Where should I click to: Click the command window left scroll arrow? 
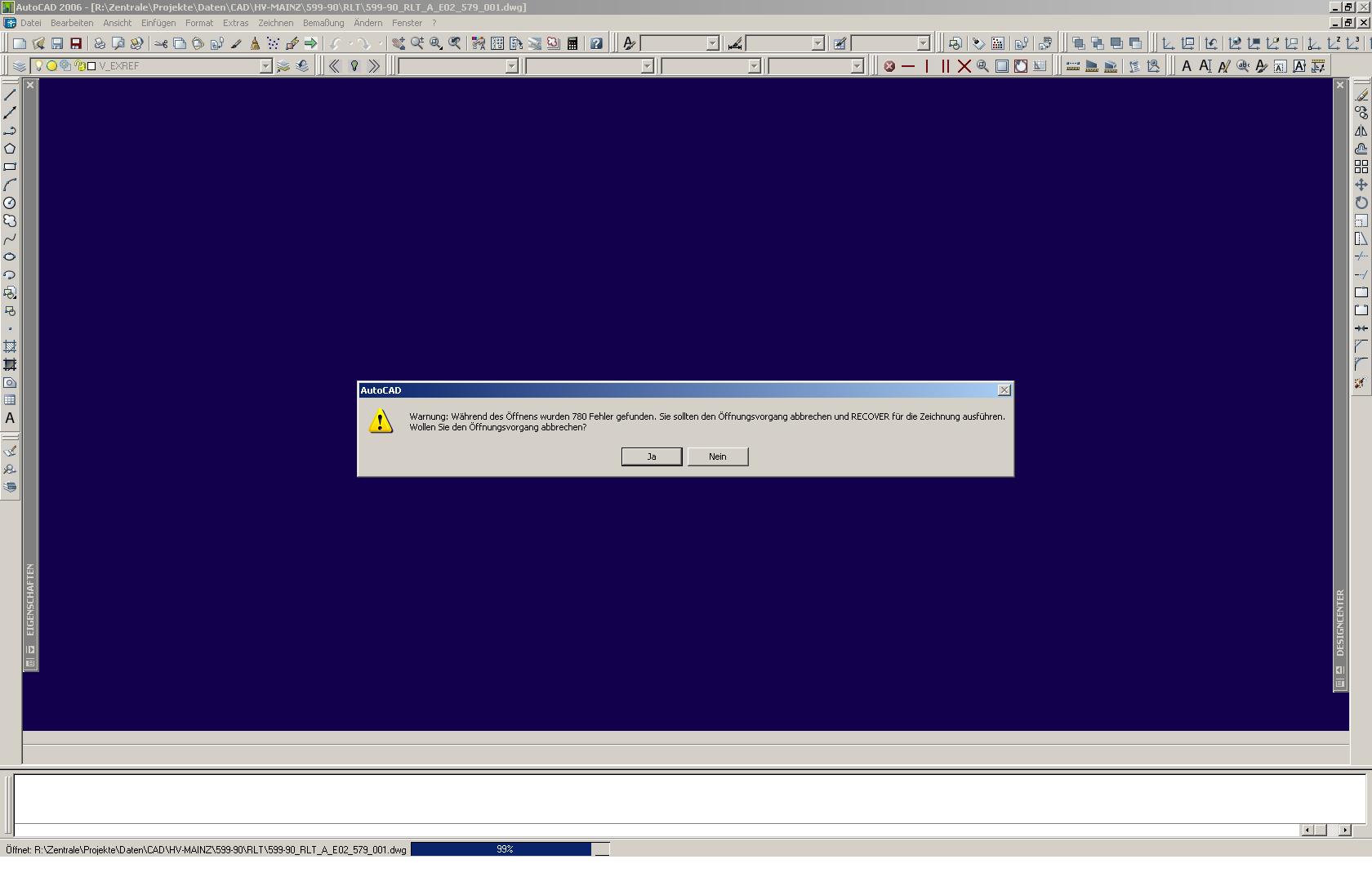pyautogui.click(x=1307, y=830)
